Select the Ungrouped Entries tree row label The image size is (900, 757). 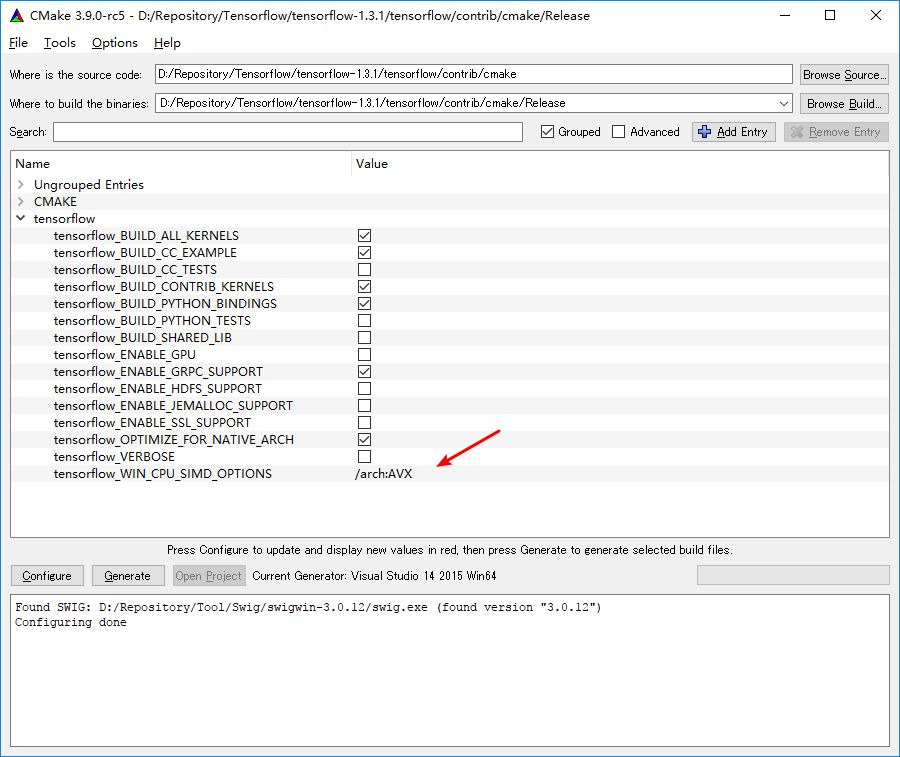pos(89,184)
